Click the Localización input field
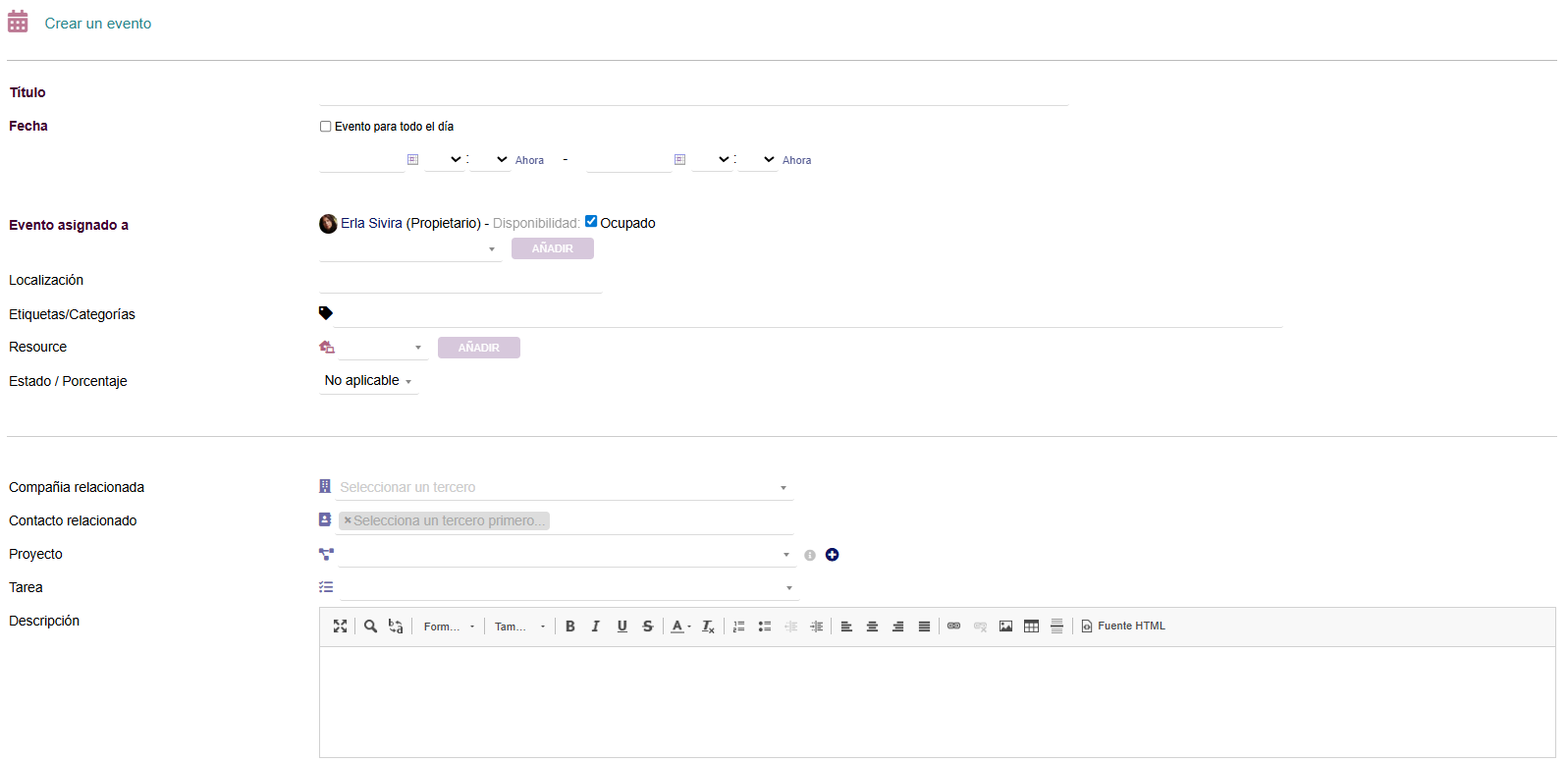Image resolution: width=1568 pixels, height=763 pixels. (460, 281)
